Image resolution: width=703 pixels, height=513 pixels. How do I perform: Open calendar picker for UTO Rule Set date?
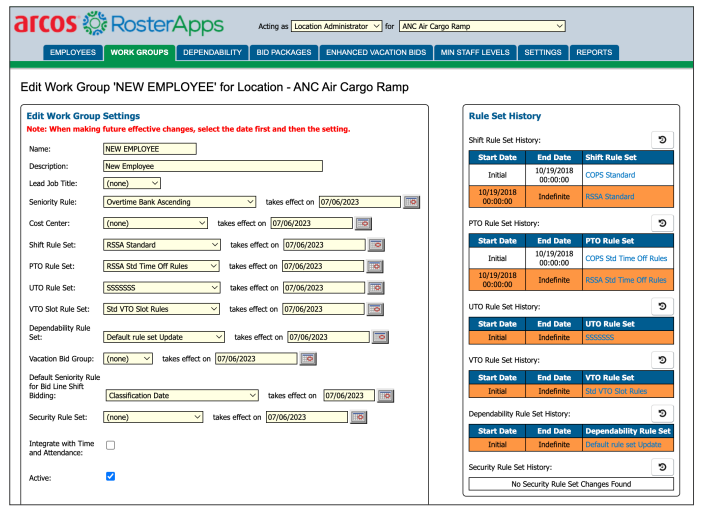point(376,288)
